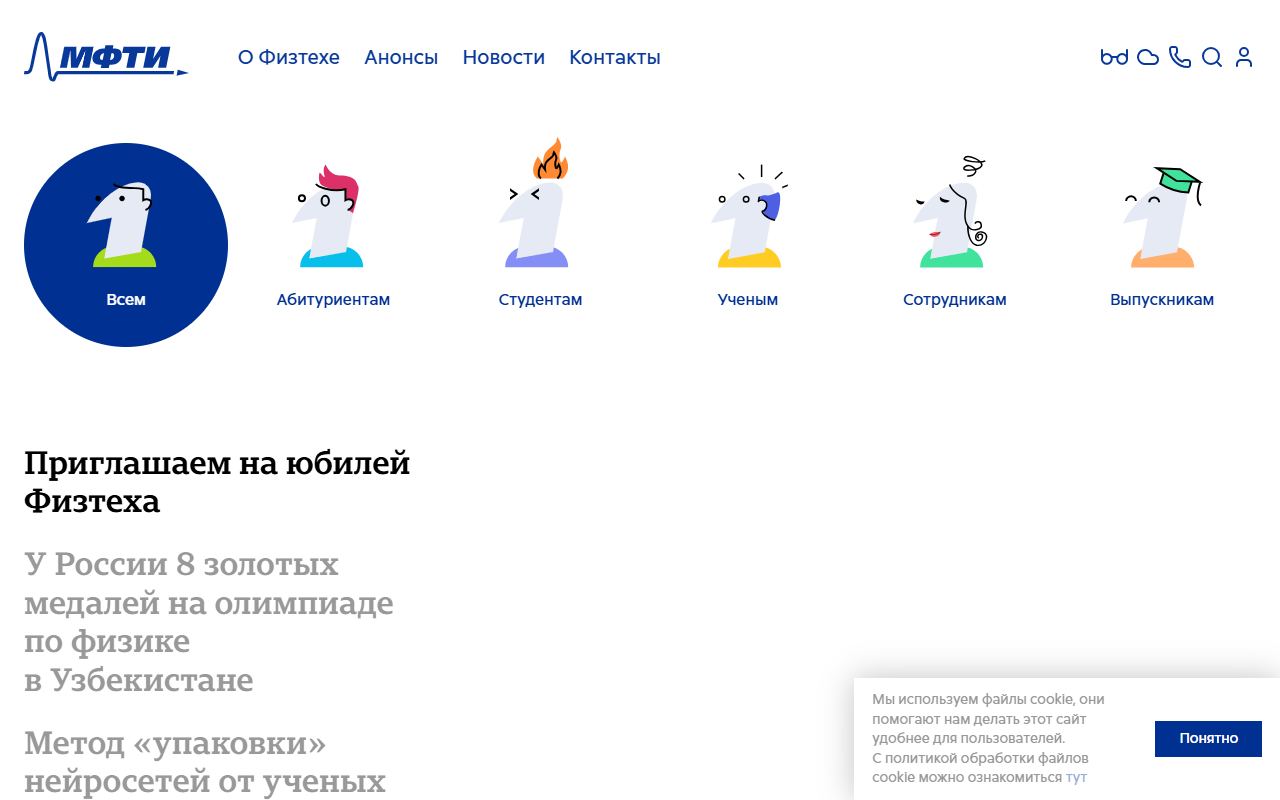Choose Выпускникам audience label
1280x800 pixels.
point(1162,299)
